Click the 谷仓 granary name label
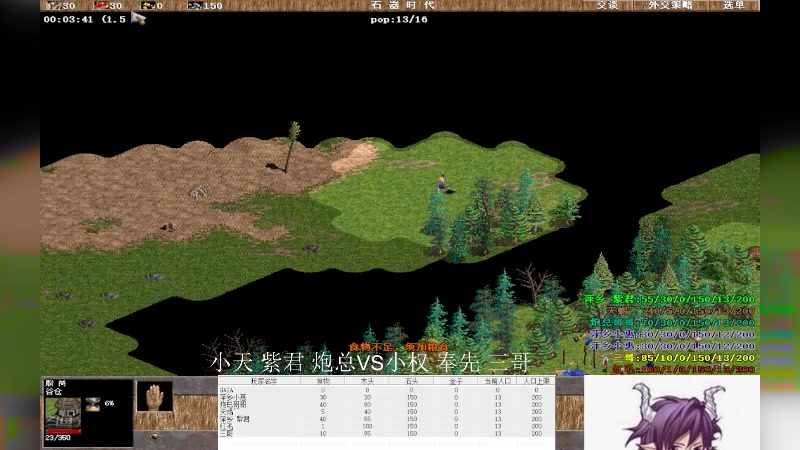This screenshot has width=800, height=450. (53, 391)
